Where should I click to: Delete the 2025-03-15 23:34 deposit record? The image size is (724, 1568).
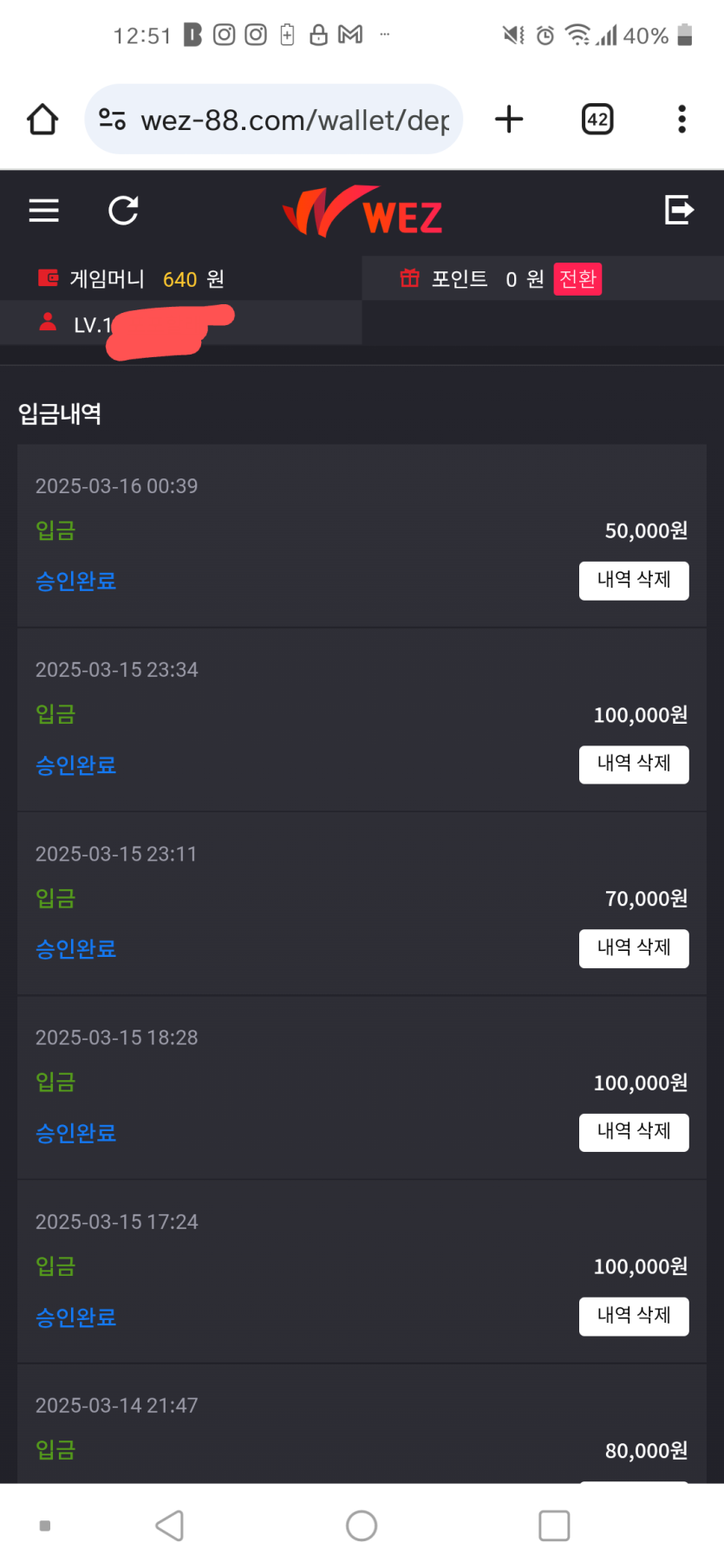point(634,764)
